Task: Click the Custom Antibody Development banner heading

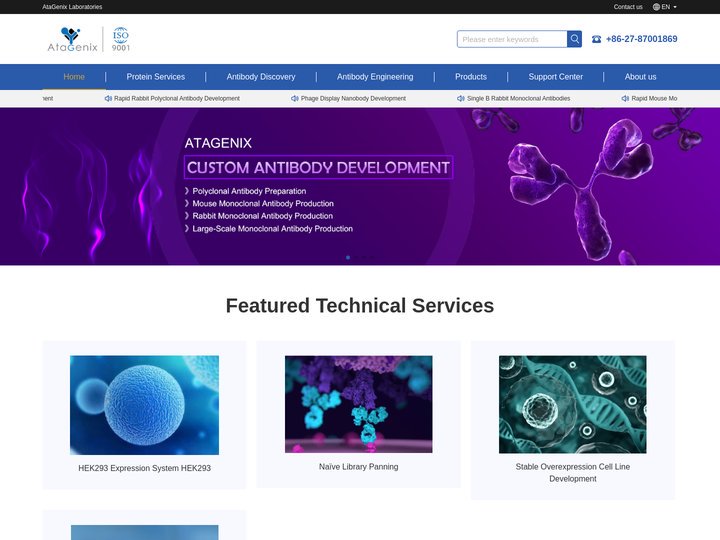Action: pyautogui.click(x=318, y=167)
